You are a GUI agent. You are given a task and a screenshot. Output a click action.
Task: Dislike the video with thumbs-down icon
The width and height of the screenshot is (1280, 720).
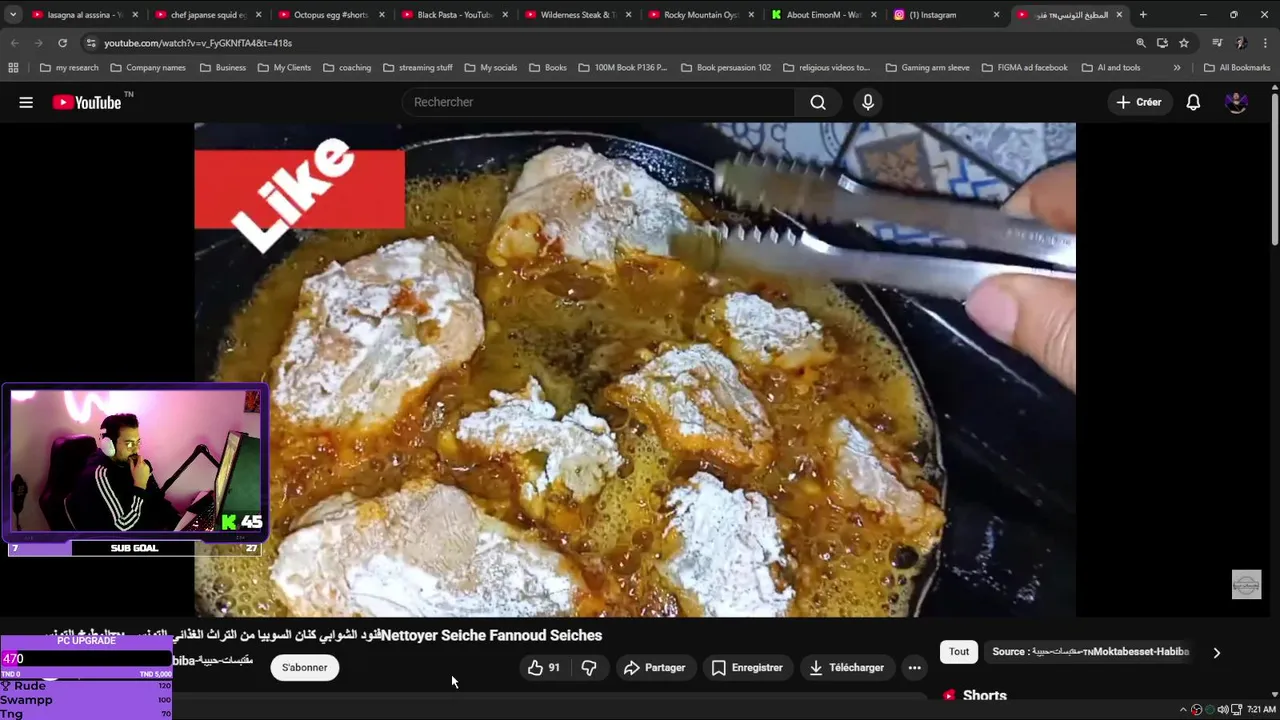coord(589,668)
